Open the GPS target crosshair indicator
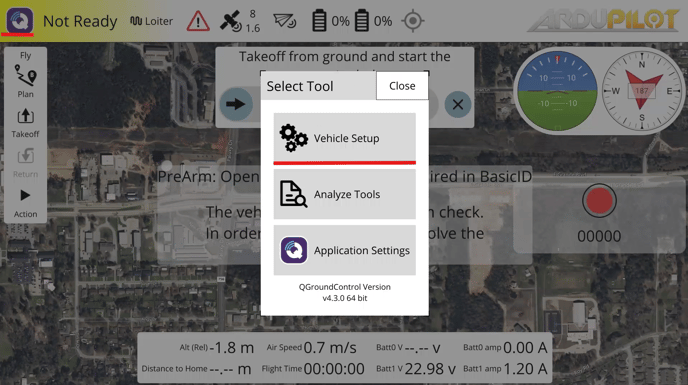688x385 pixels. [x=412, y=21]
